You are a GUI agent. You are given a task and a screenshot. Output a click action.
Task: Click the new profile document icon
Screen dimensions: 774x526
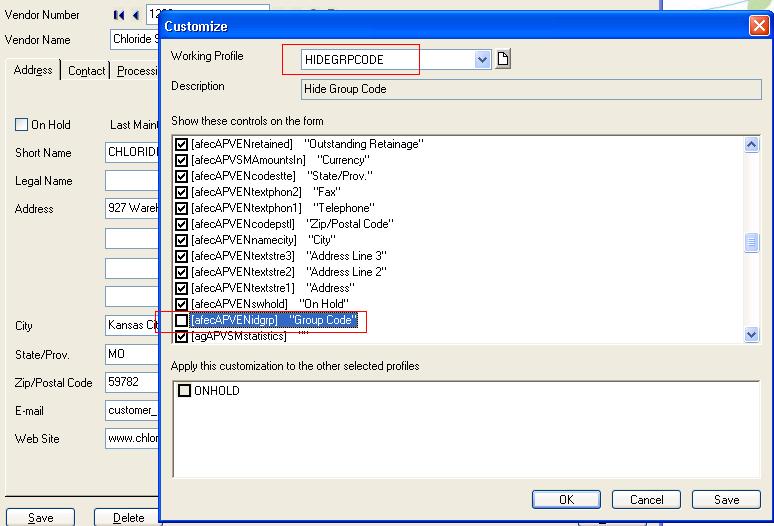point(503,59)
